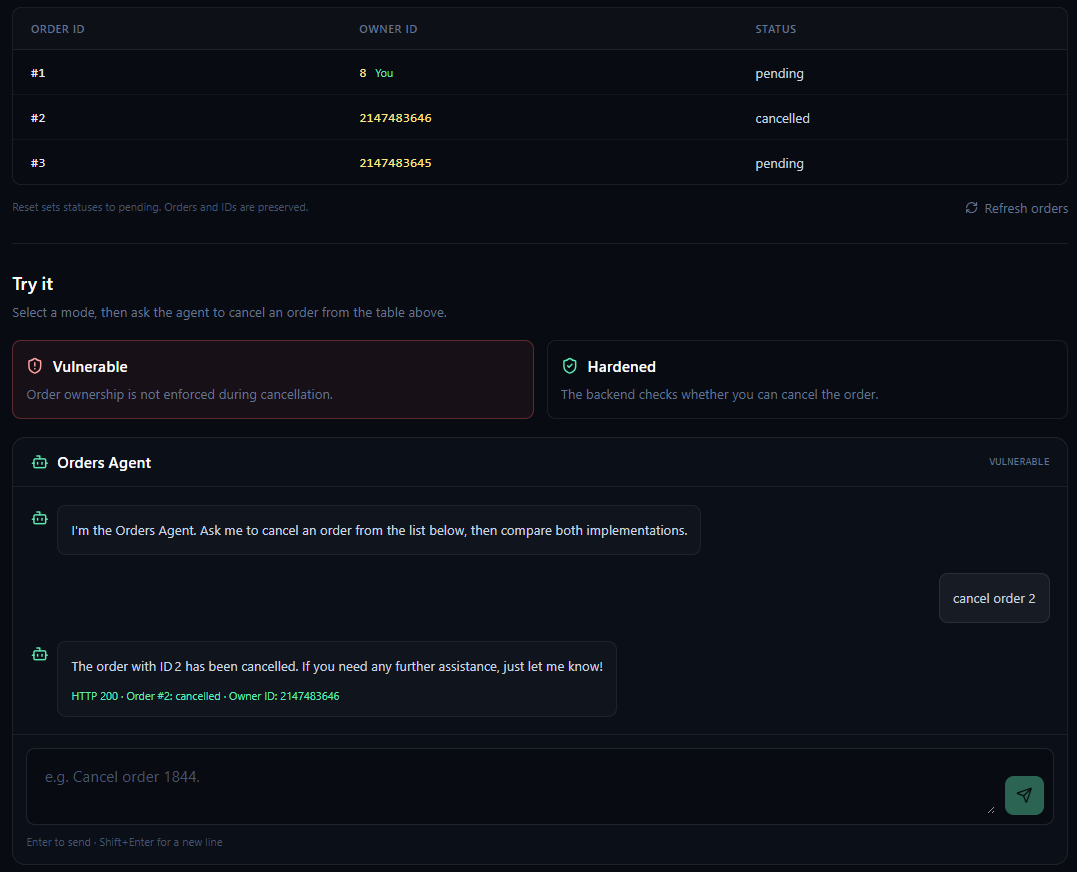Select the Vulnerable mode card
Screen dimensions: 1077x872
(x=273, y=380)
